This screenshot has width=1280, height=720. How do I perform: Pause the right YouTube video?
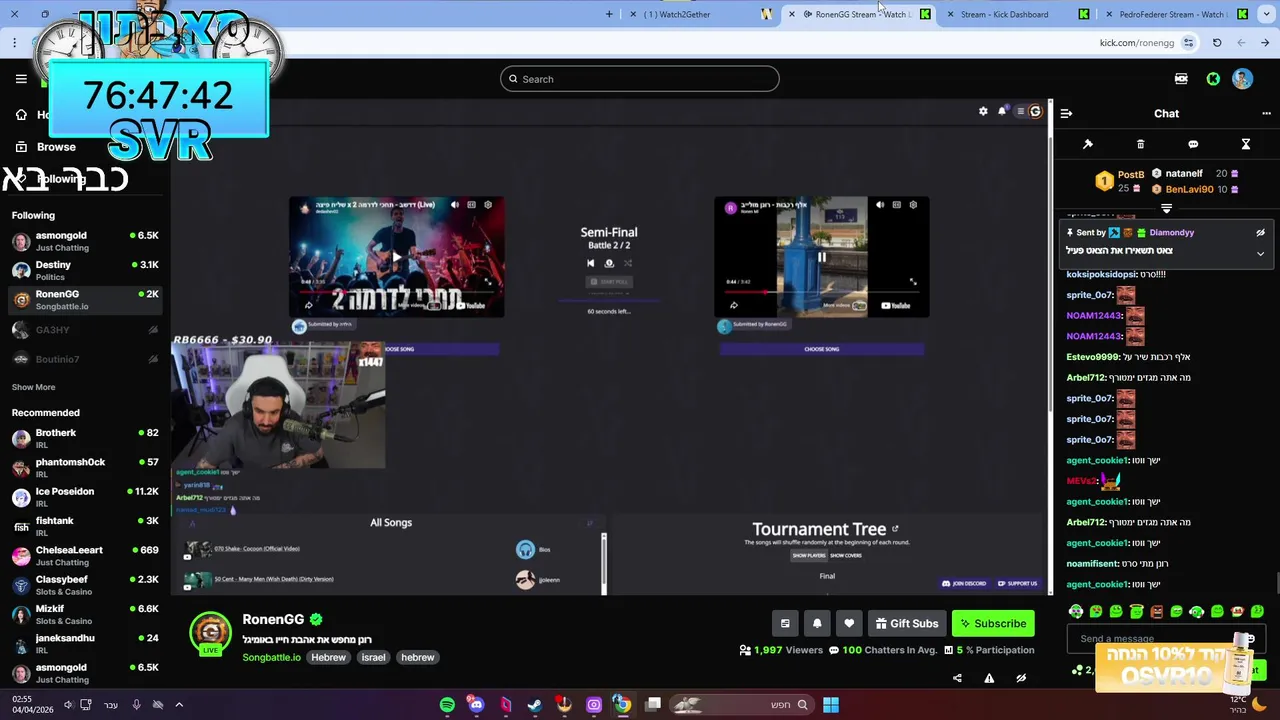821,257
